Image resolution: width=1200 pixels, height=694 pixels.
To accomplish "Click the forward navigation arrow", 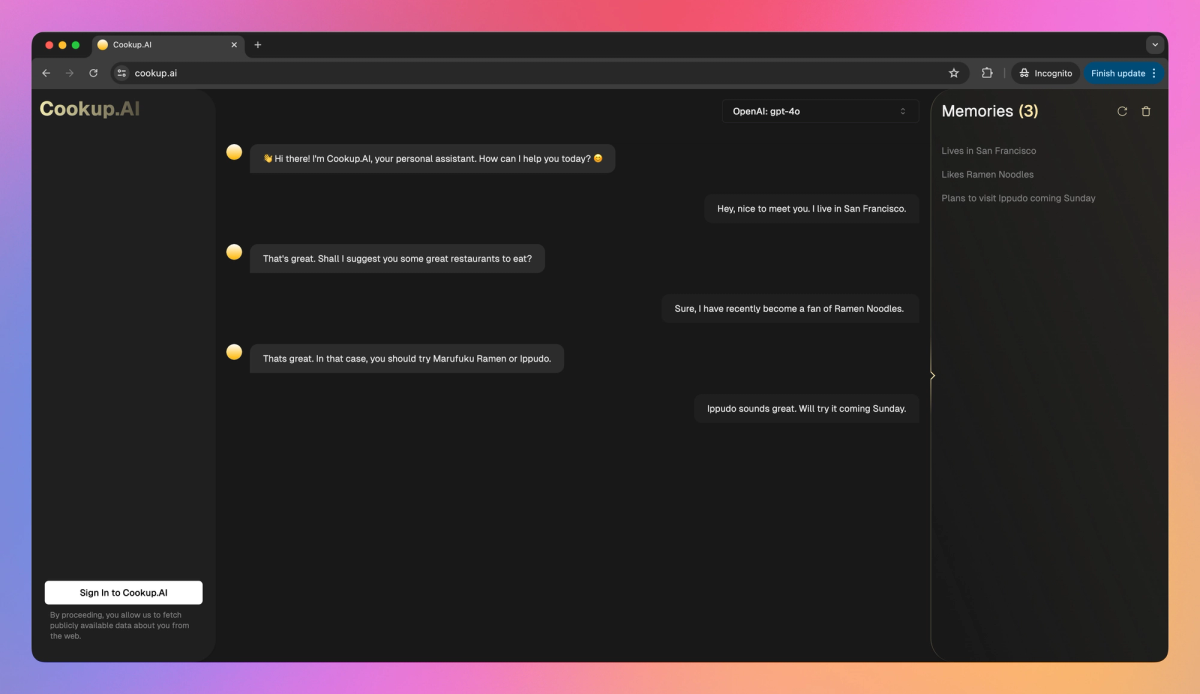I will pyautogui.click(x=69, y=73).
